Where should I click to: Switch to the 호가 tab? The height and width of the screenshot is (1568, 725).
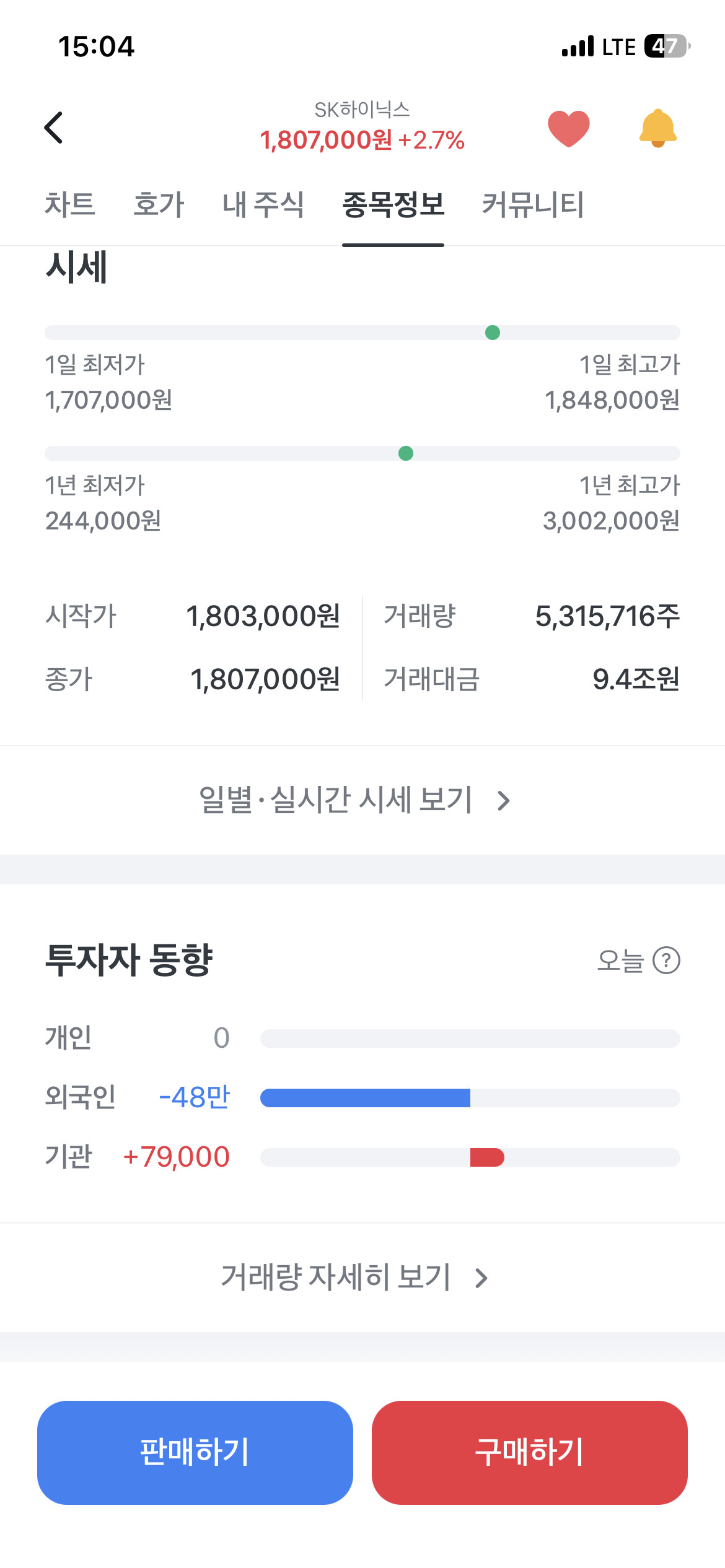(159, 204)
